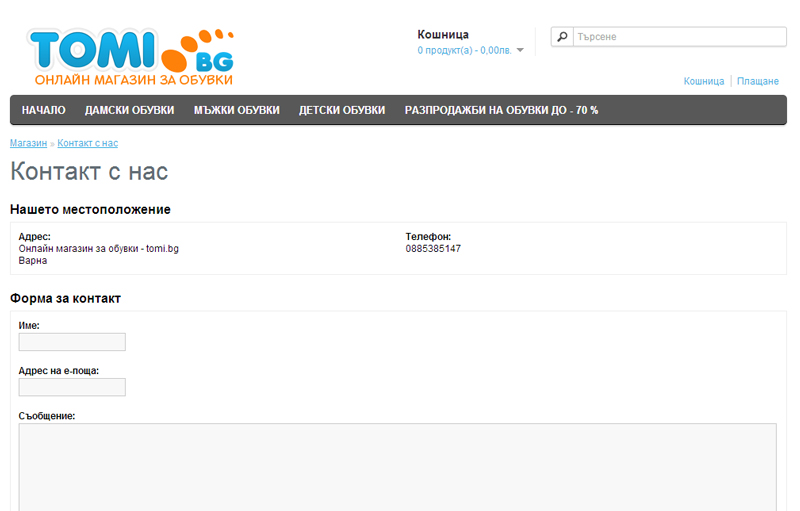Expand the cart dropdown arrow
This screenshot has height=511, width=800.
point(520,50)
